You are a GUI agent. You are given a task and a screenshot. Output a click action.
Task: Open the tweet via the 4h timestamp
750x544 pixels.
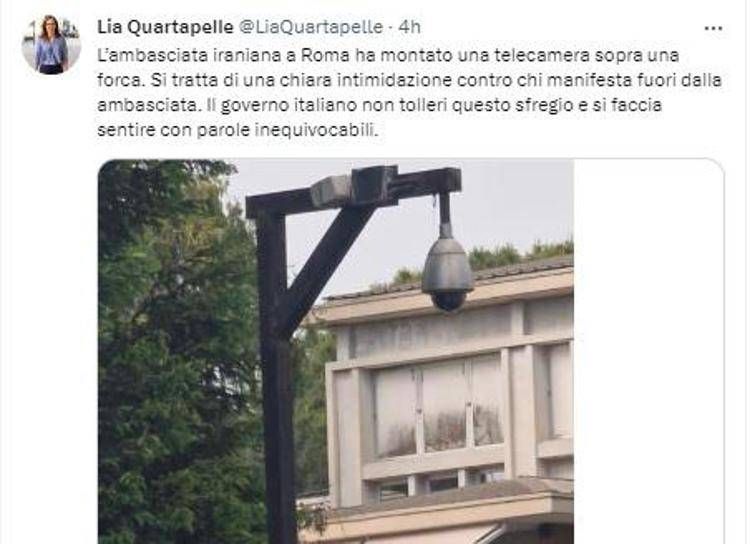pos(410,27)
